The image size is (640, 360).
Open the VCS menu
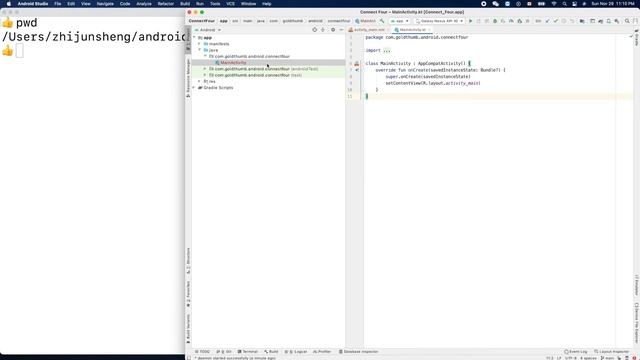(230, 4)
